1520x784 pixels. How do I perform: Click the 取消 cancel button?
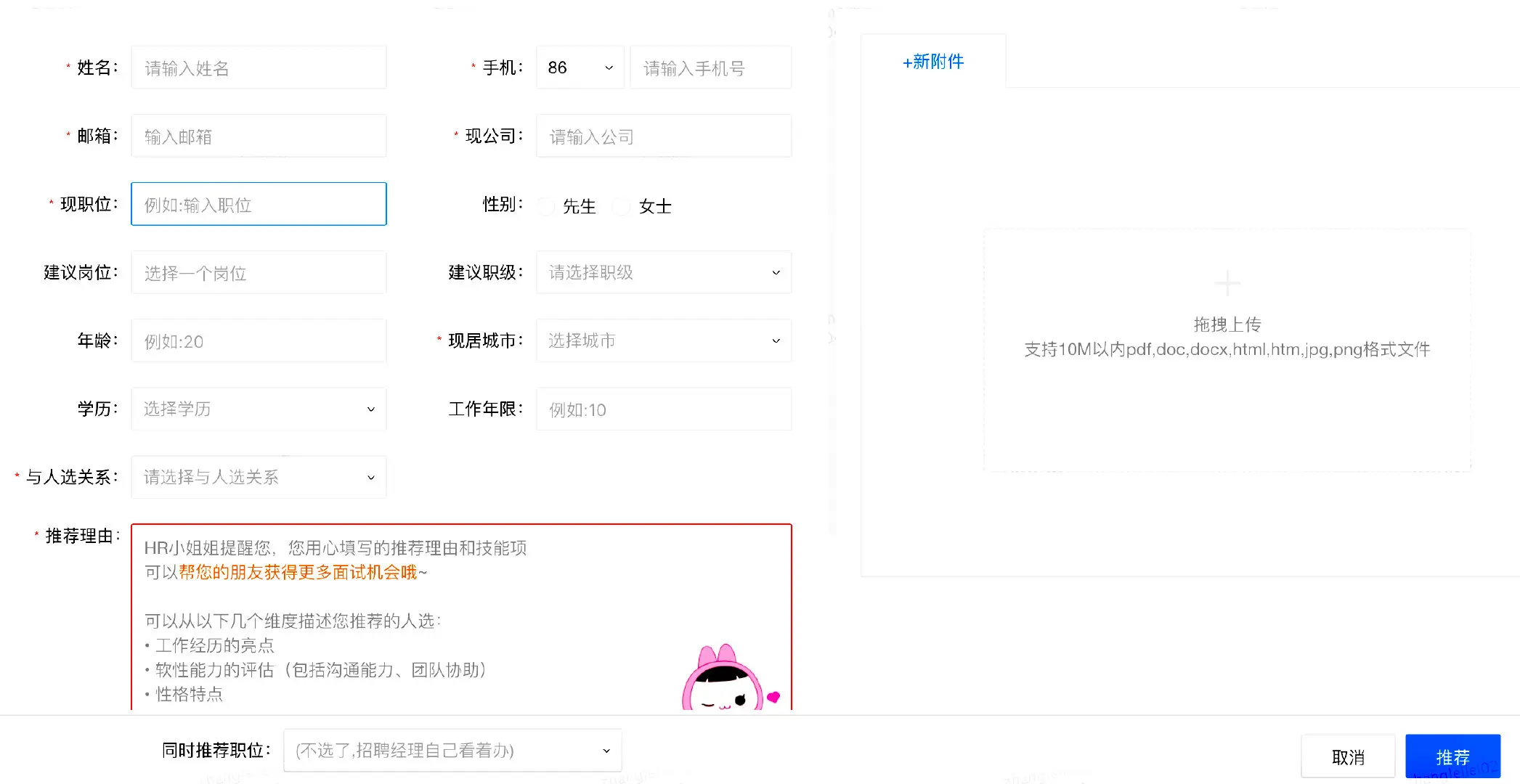[x=1348, y=757]
